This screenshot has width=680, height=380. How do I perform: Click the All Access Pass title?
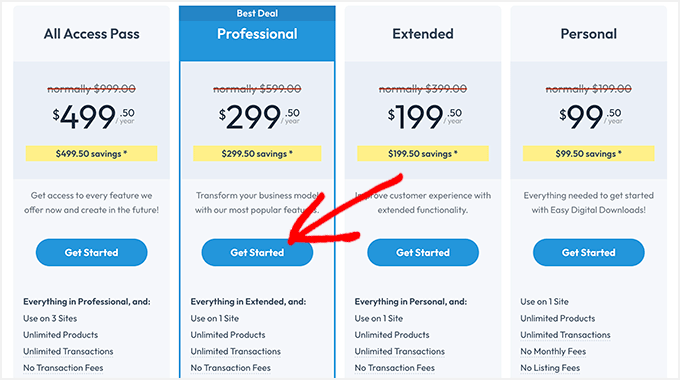[x=92, y=34]
